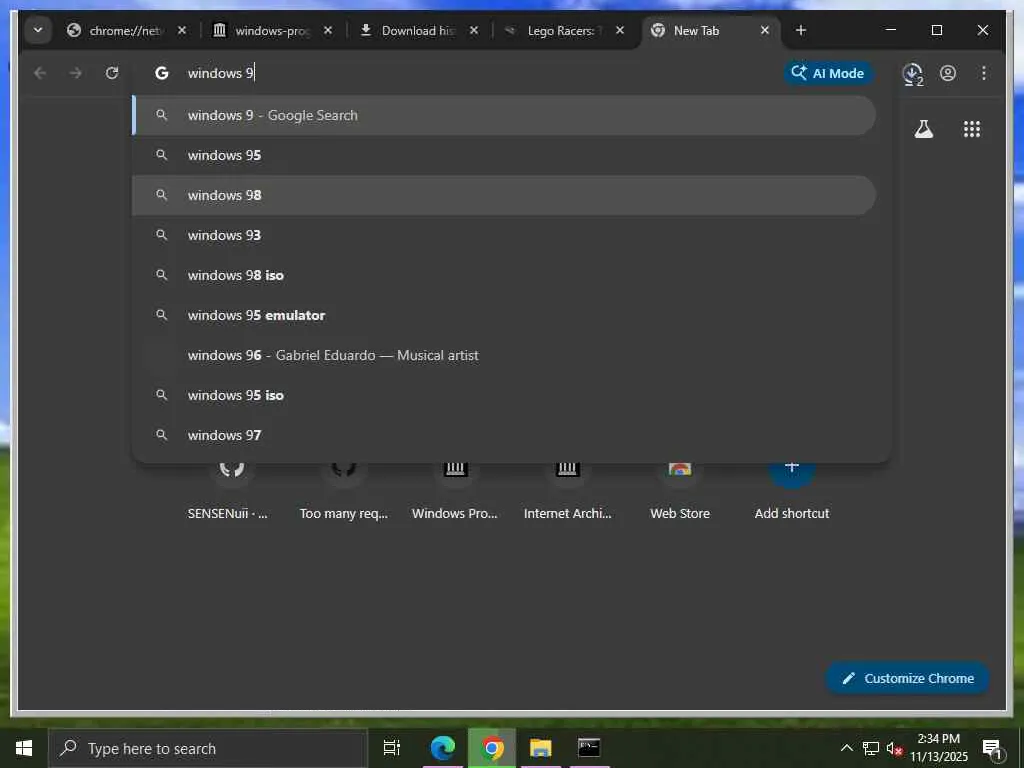The width and height of the screenshot is (1024, 768).
Task: Open the profile account icon
Action: point(948,73)
